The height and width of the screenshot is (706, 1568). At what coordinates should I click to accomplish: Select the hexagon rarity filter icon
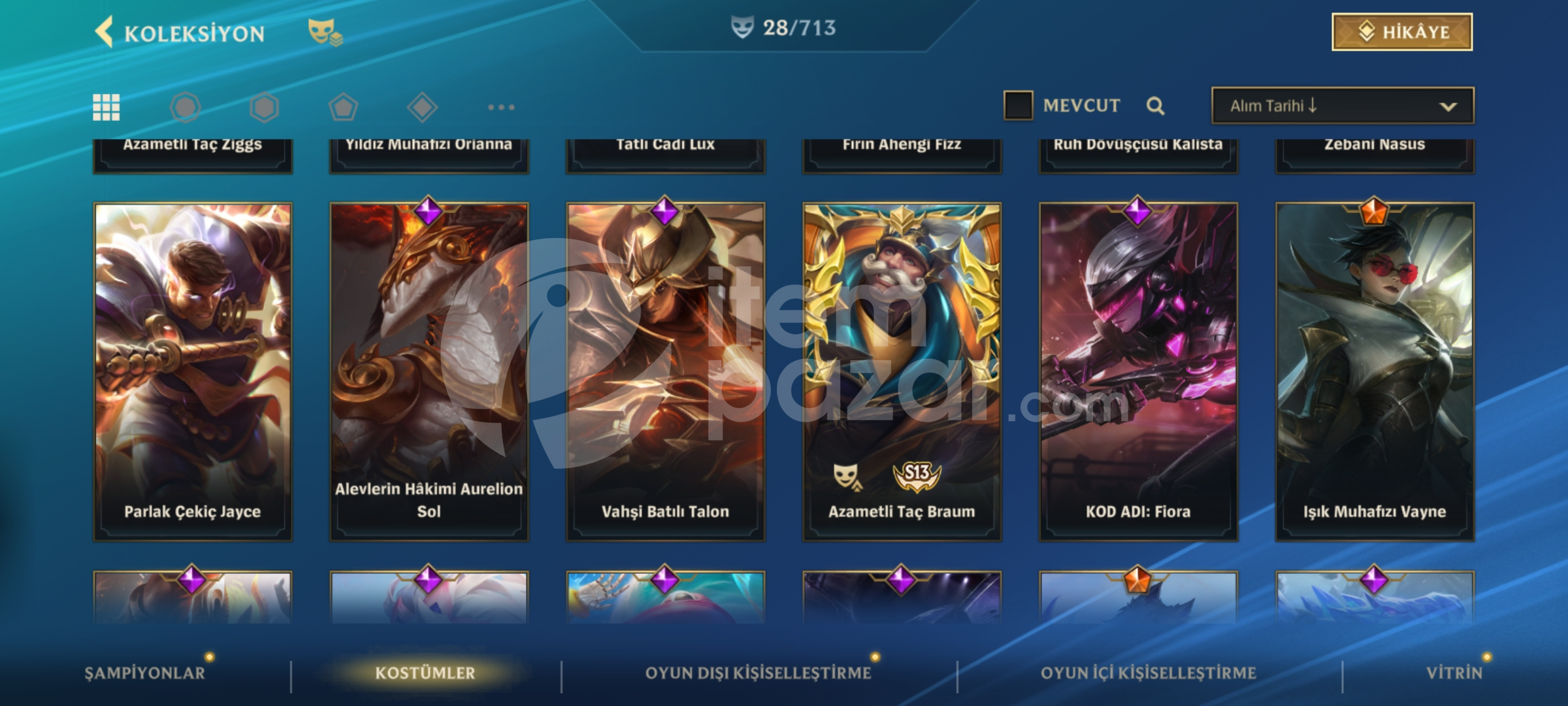click(x=264, y=107)
